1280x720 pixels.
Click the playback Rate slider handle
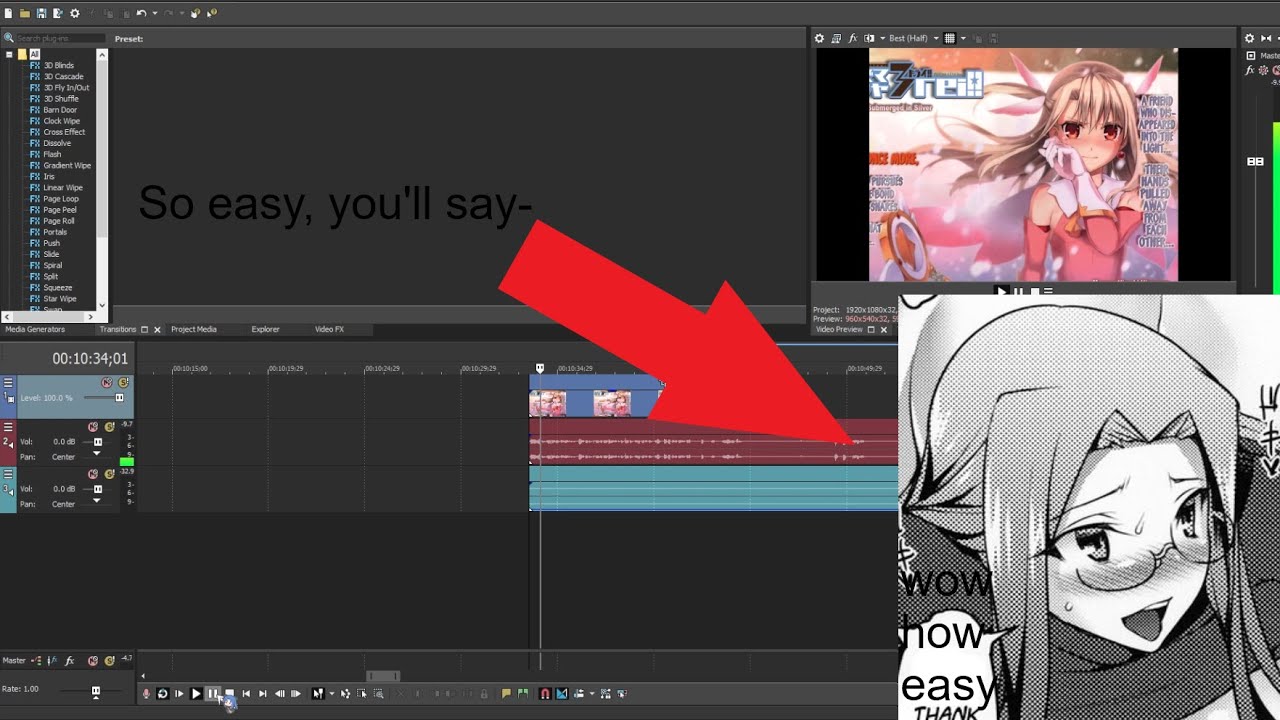pyautogui.click(x=96, y=691)
